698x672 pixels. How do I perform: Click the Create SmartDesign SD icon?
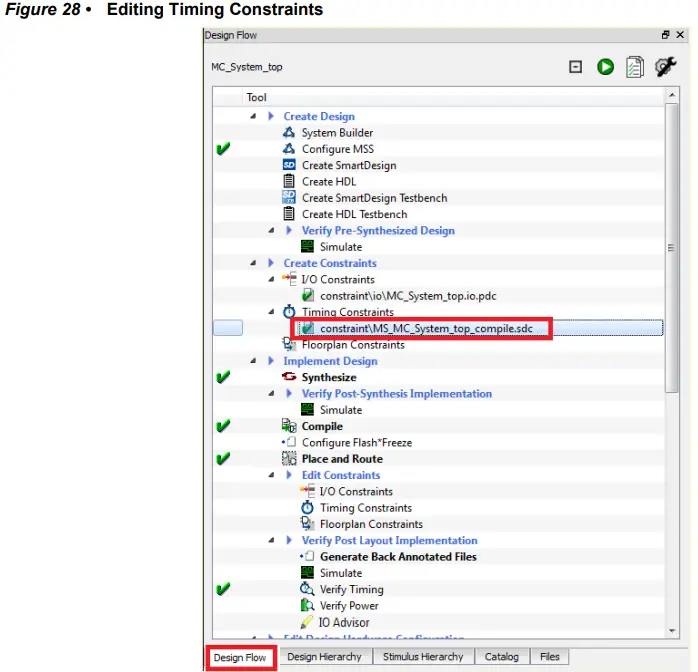click(289, 165)
